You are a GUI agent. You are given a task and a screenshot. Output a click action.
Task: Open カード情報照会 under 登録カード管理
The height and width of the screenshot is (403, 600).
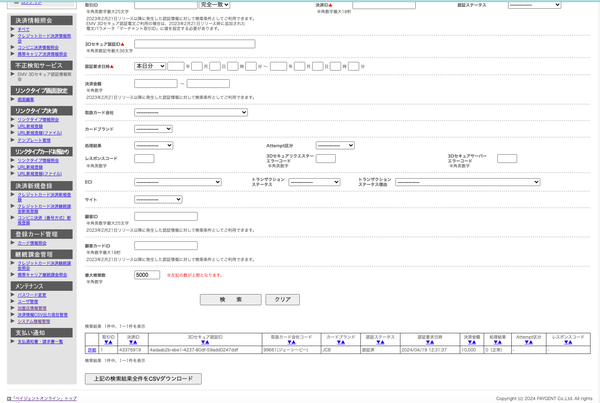click(32, 243)
